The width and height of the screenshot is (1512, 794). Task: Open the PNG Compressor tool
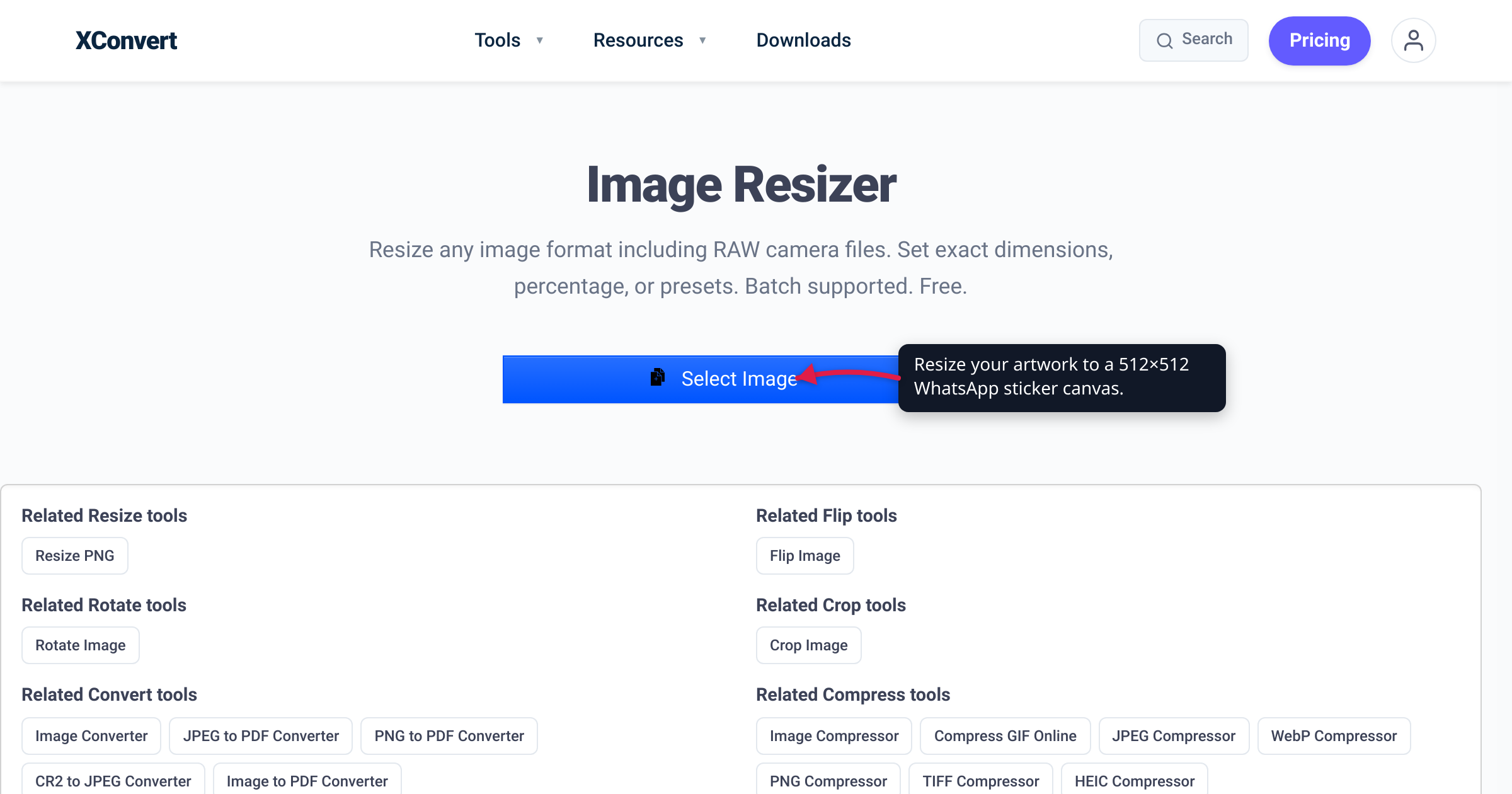828,780
